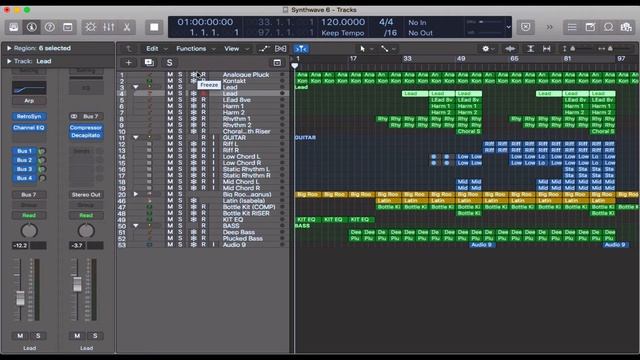Open the Note Pads button
This screenshot has height=360, width=640.
pos(590,27)
